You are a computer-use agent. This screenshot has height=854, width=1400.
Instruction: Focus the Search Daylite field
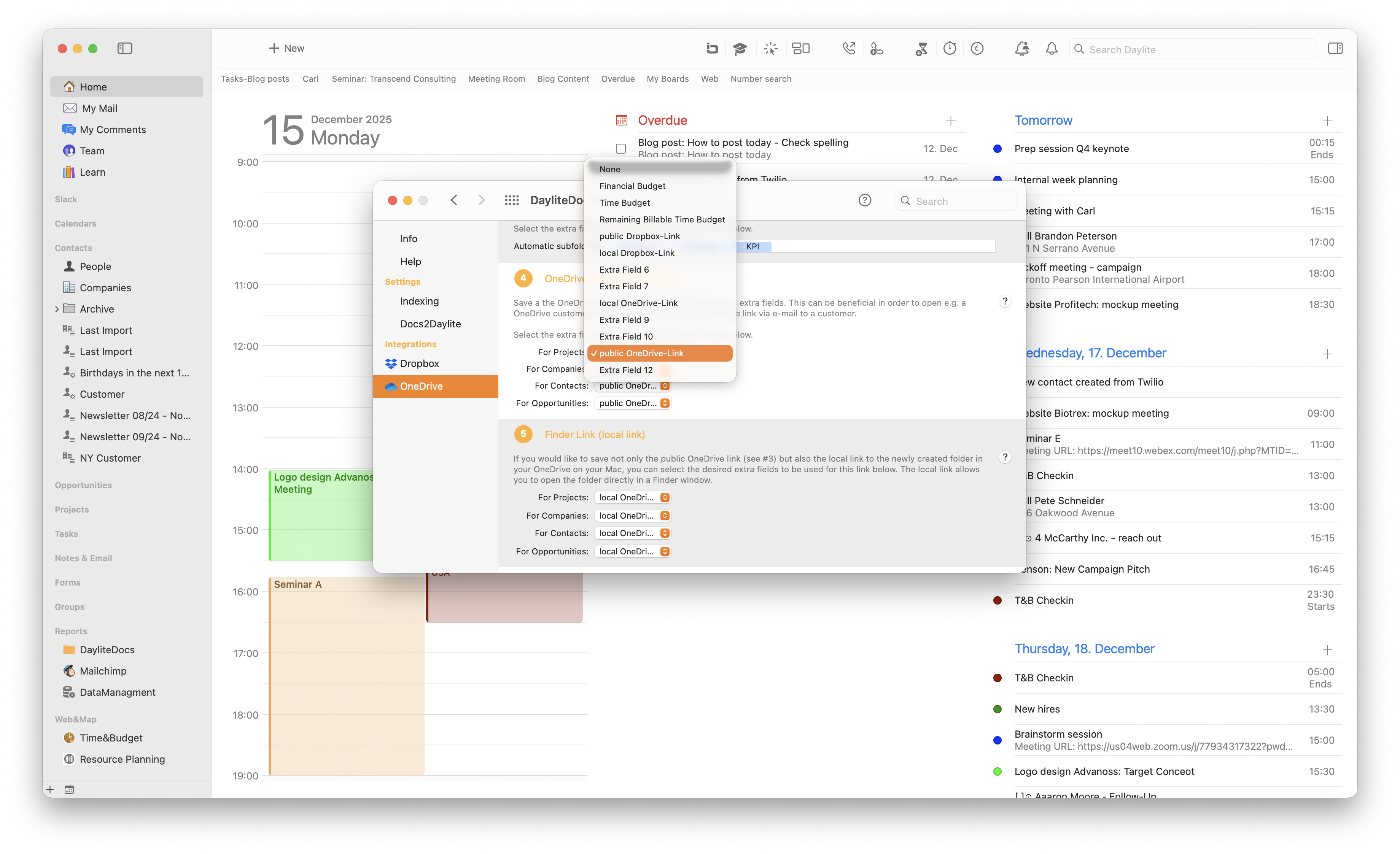click(1192, 49)
